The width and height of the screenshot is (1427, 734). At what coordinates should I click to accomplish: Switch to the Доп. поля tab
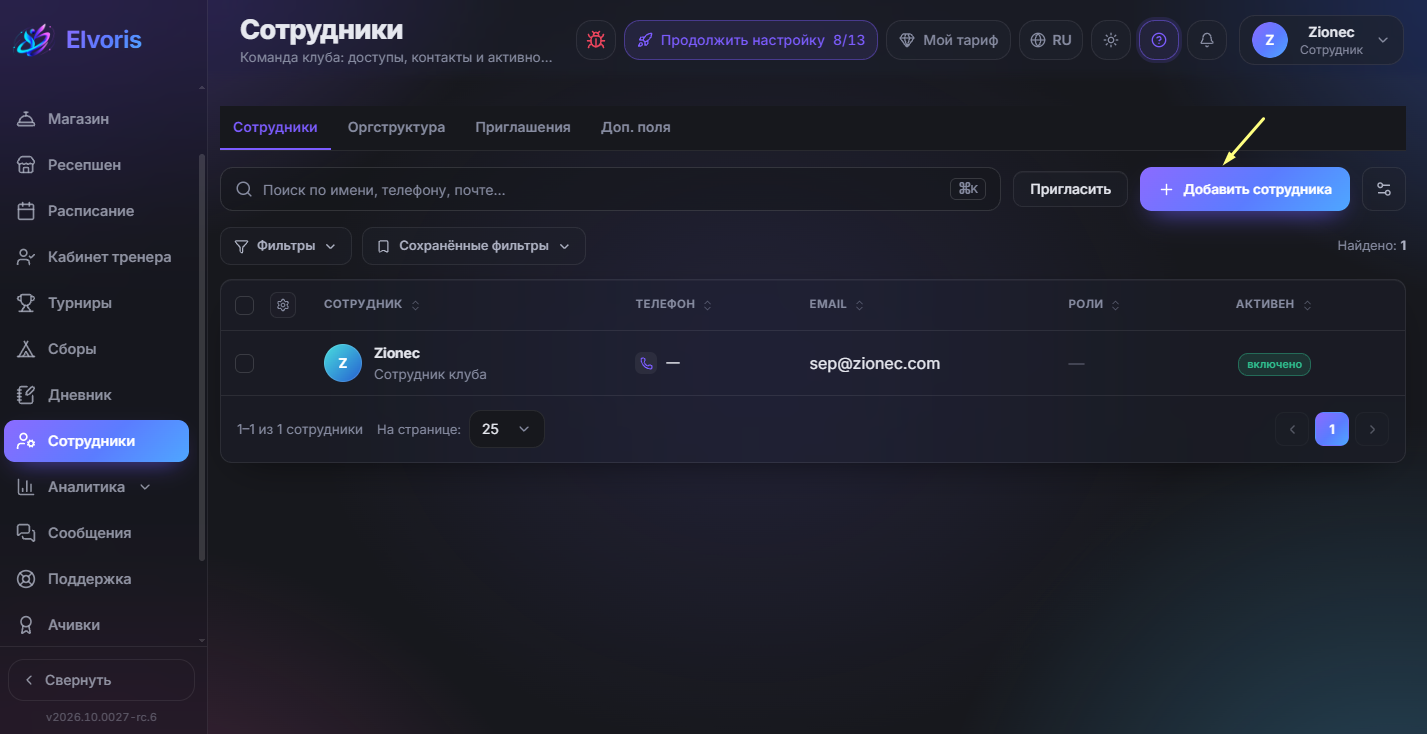pyautogui.click(x=636, y=128)
